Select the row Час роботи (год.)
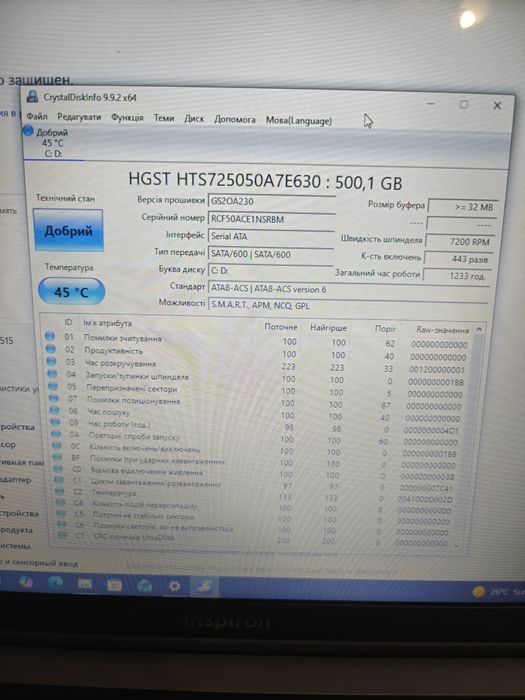525x700 pixels. [x=258, y=426]
